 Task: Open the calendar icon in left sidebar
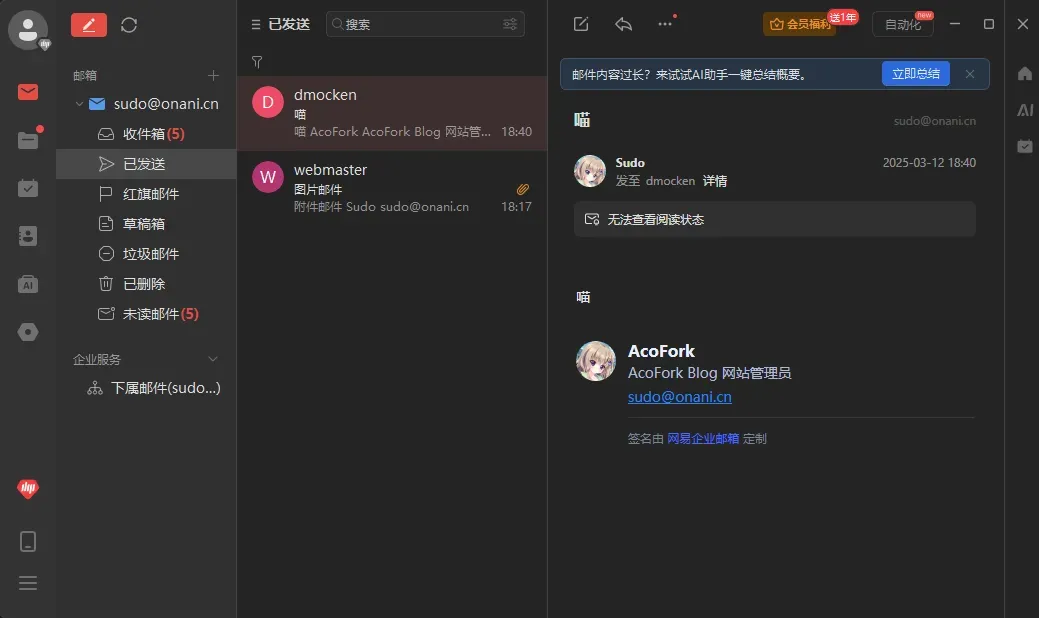(x=28, y=188)
